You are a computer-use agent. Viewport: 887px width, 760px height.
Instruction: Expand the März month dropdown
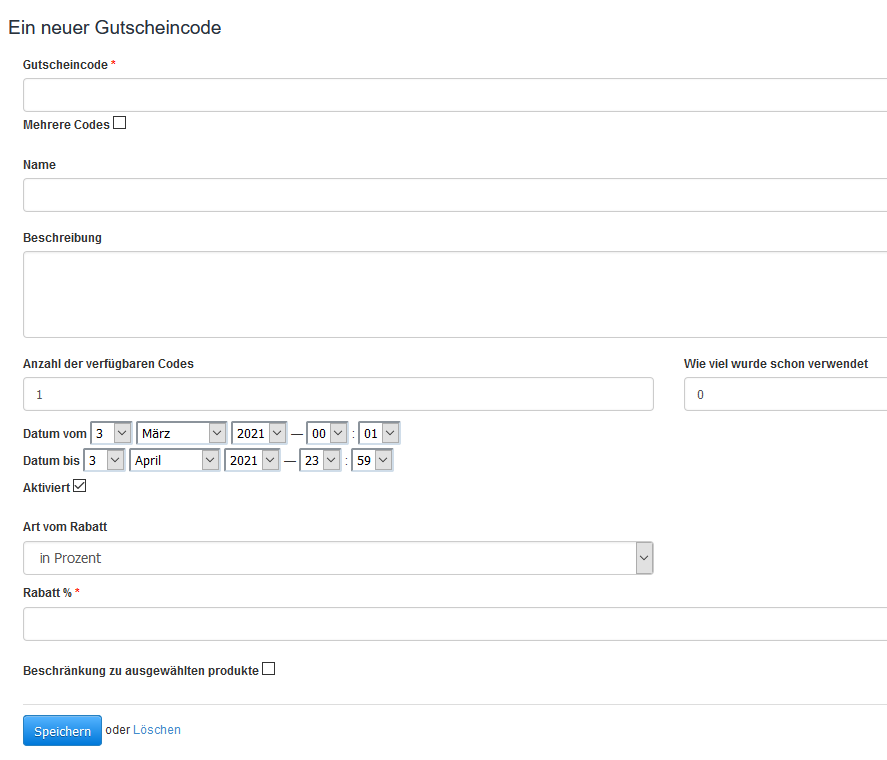(x=180, y=432)
